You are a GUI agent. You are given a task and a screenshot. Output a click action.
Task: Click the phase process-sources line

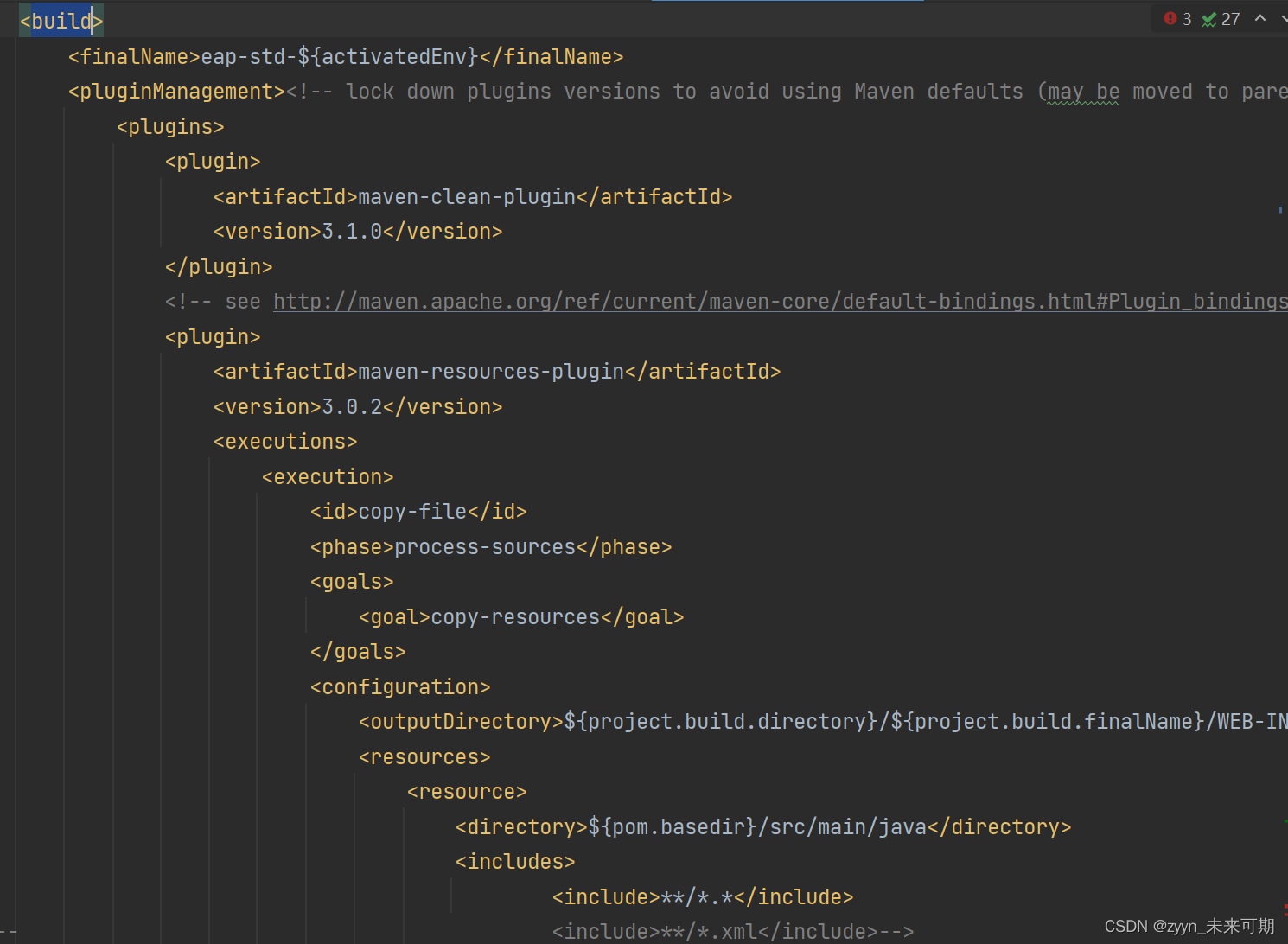[x=491, y=547]
